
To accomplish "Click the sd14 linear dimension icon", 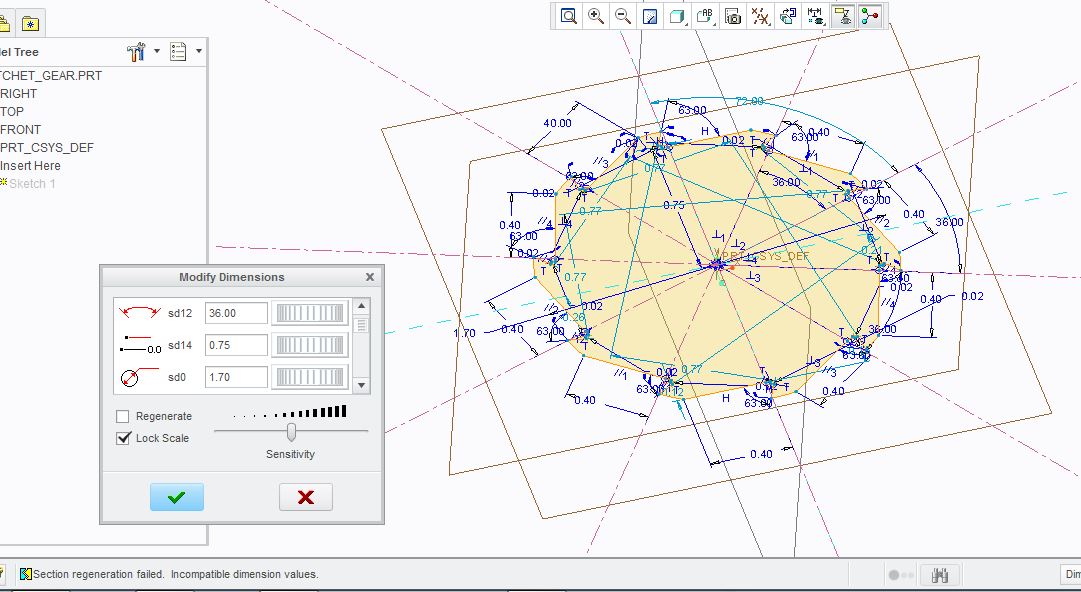I will pos(139,345).
